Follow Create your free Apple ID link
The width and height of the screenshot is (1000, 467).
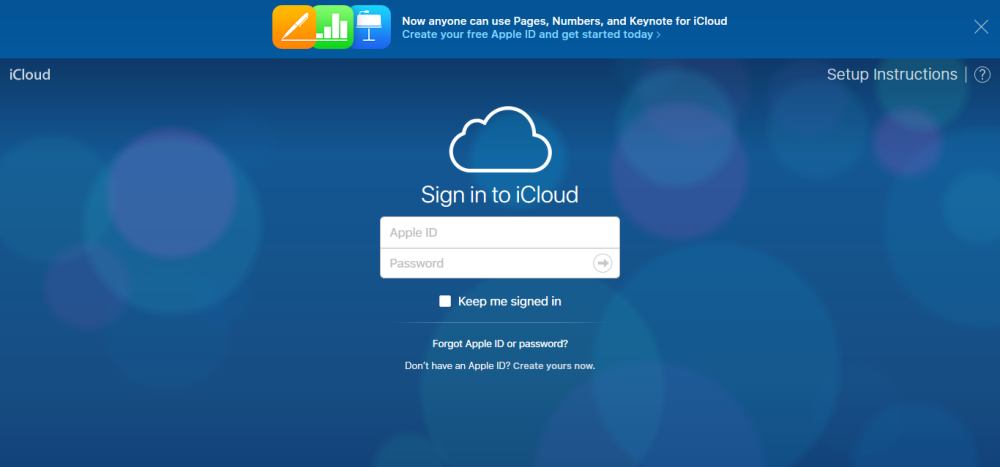click(x=531, y=34)
